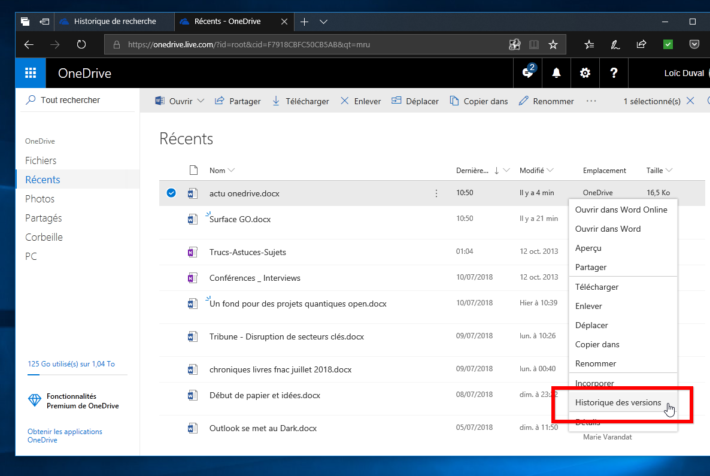Screen dimensions: 710x476
Task: Open new browser tab with plus
Action: [x=304, y=22]
